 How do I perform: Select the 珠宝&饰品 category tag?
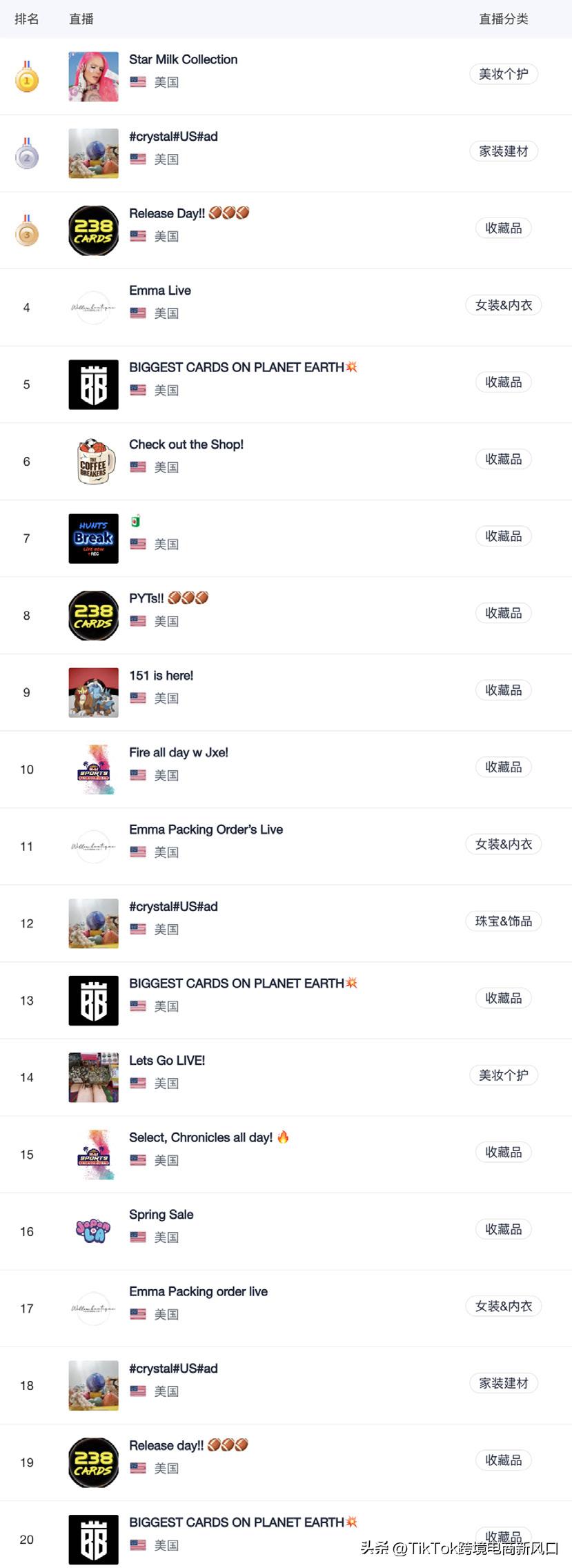pos(504,921)
